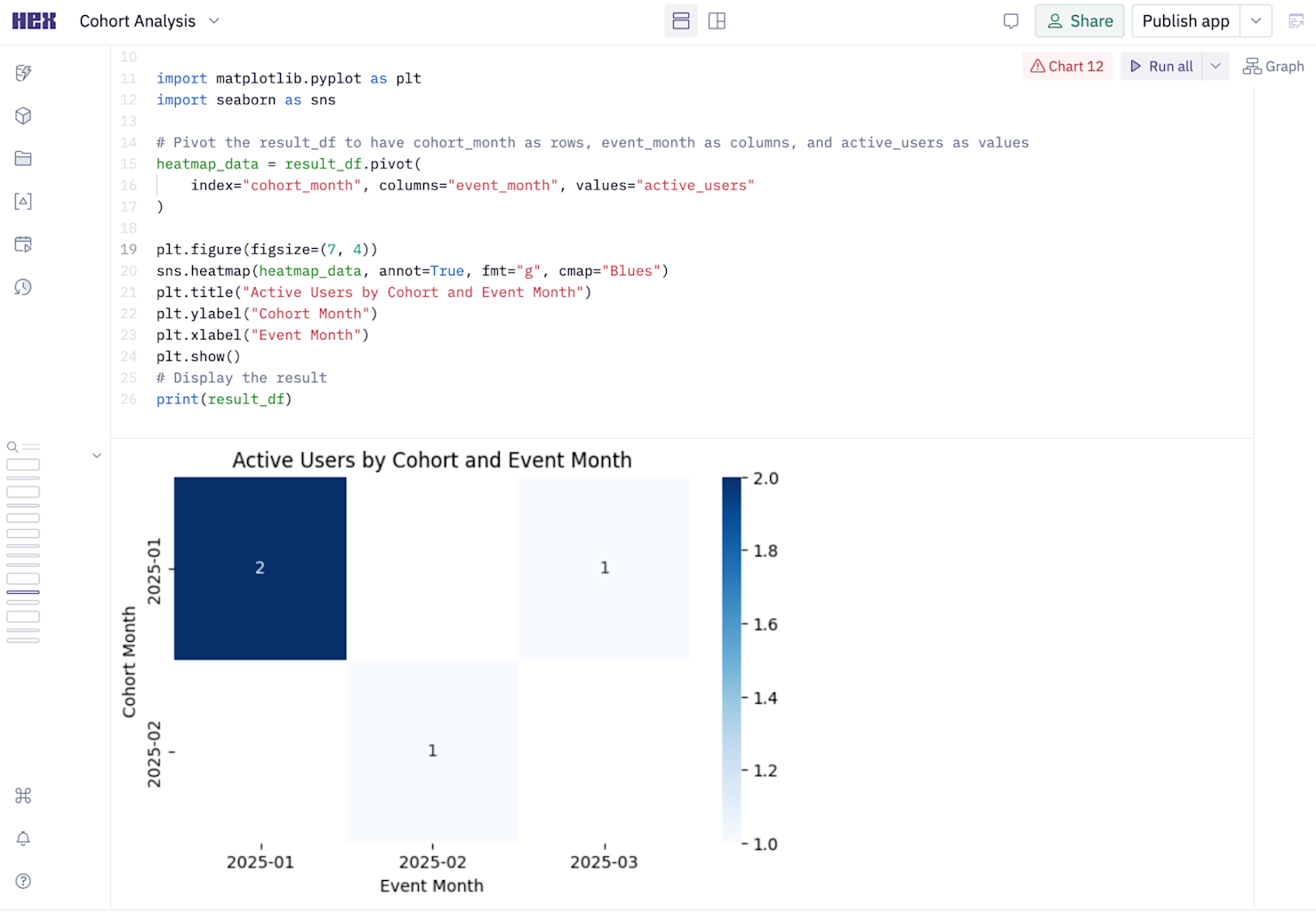Open the data browser cube icon

tap(23, 116)
